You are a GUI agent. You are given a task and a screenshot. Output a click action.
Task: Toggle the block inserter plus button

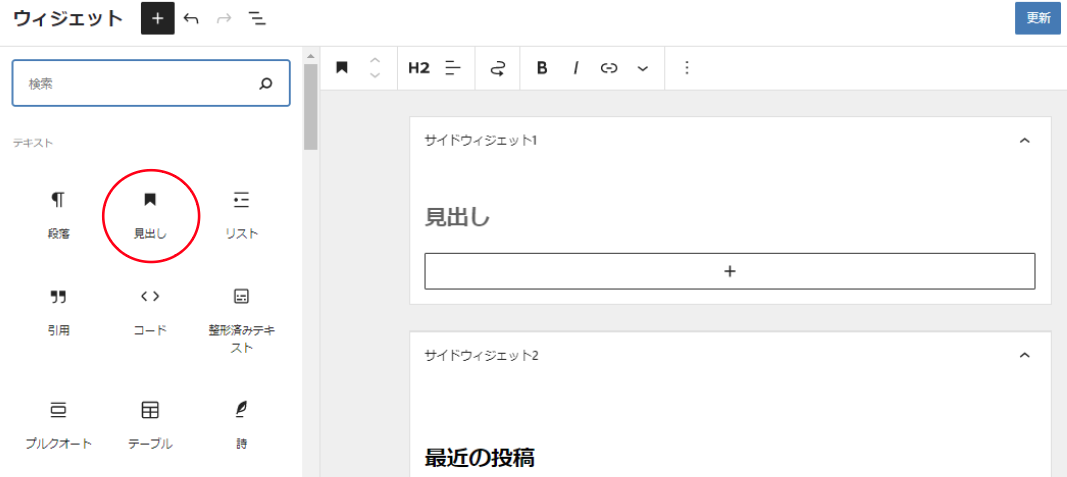coord(157,18)
